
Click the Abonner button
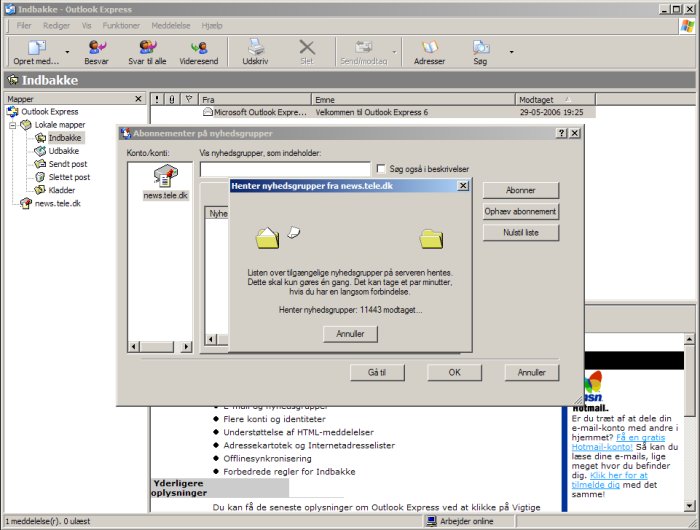coord(520,190)
